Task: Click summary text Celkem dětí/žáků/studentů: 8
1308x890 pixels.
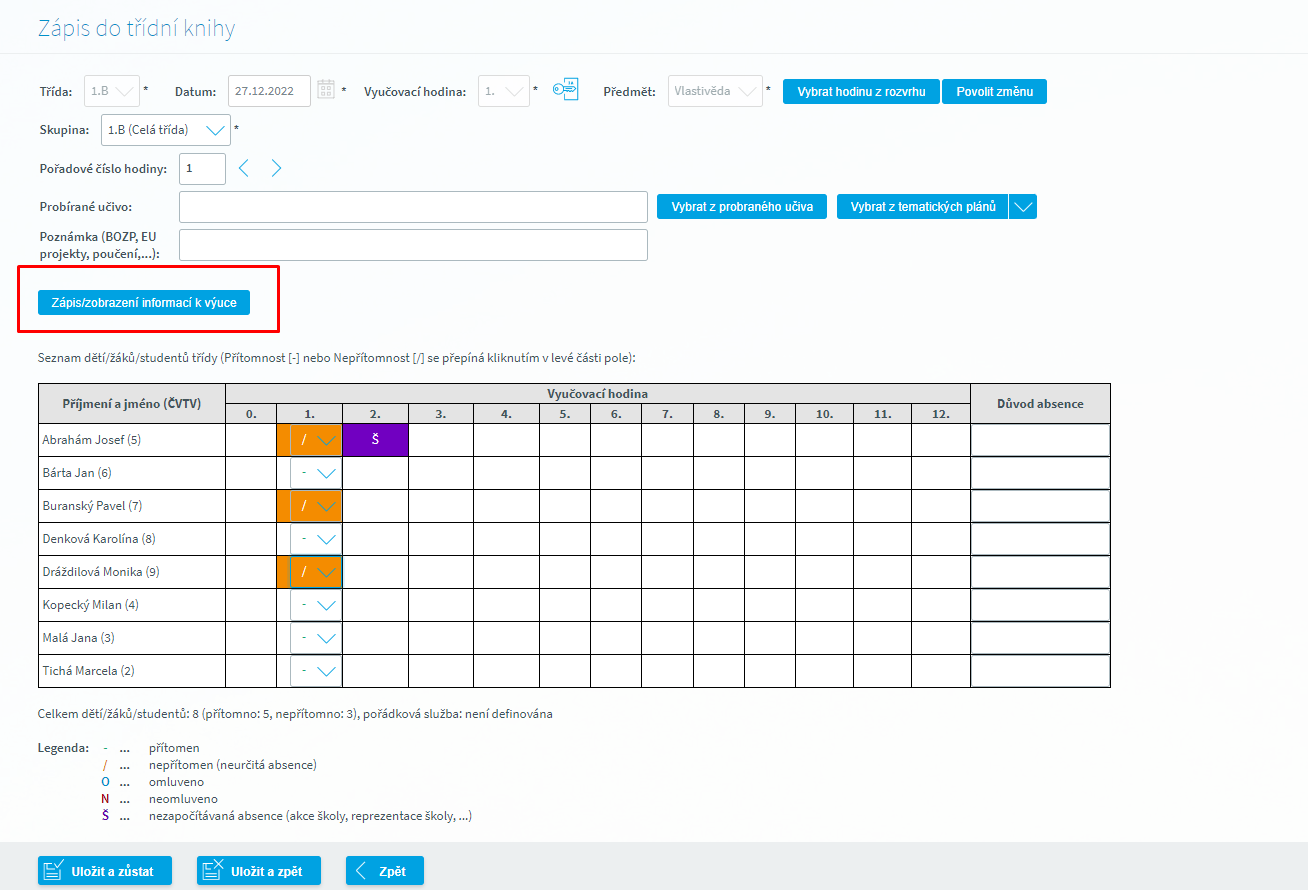Action: coord(296,714)
